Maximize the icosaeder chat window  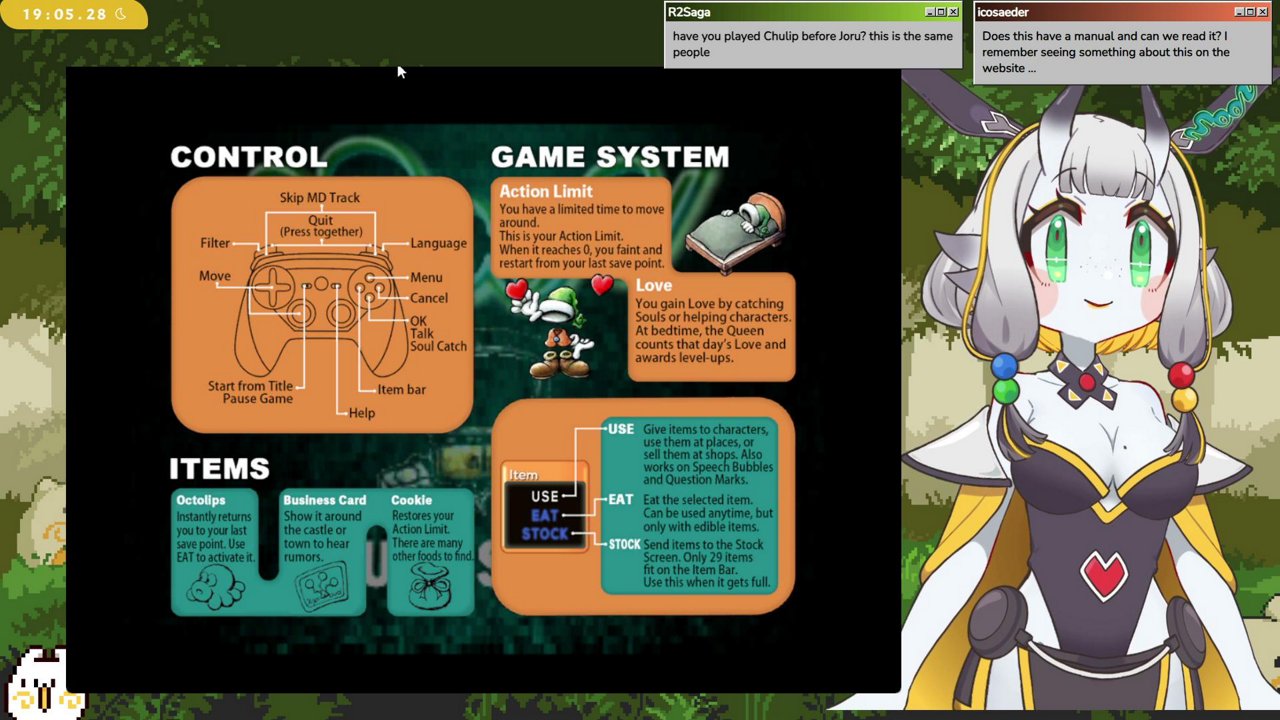(x=1250, y=12)
